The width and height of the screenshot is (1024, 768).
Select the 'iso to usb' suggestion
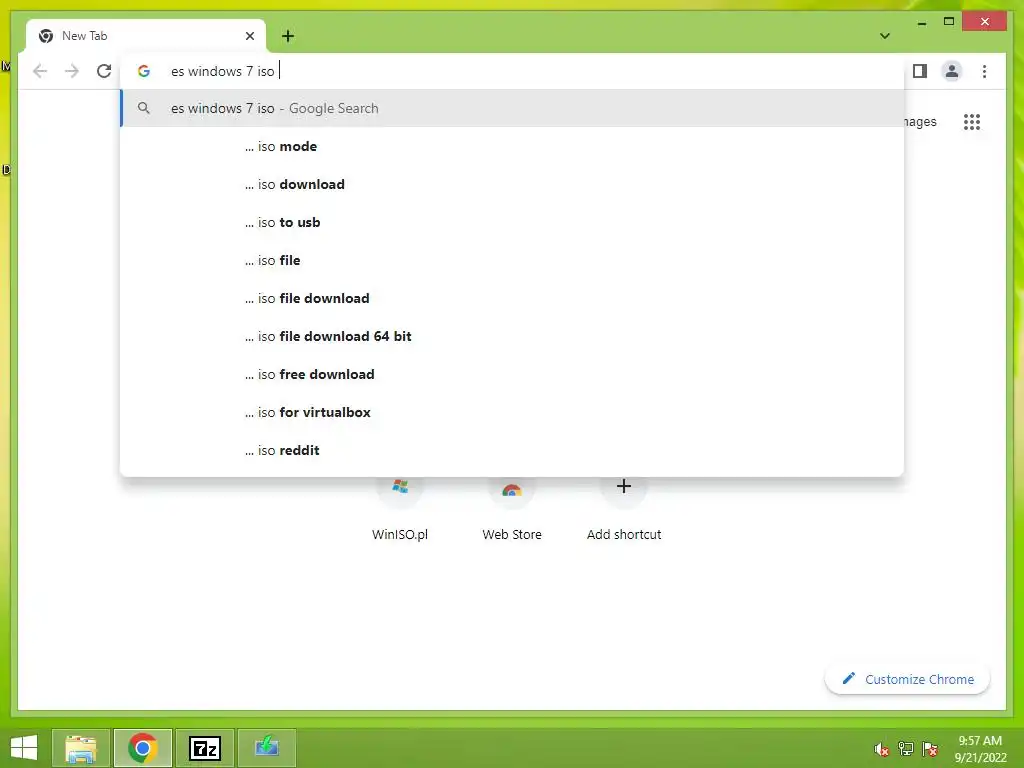pos(513,222)
